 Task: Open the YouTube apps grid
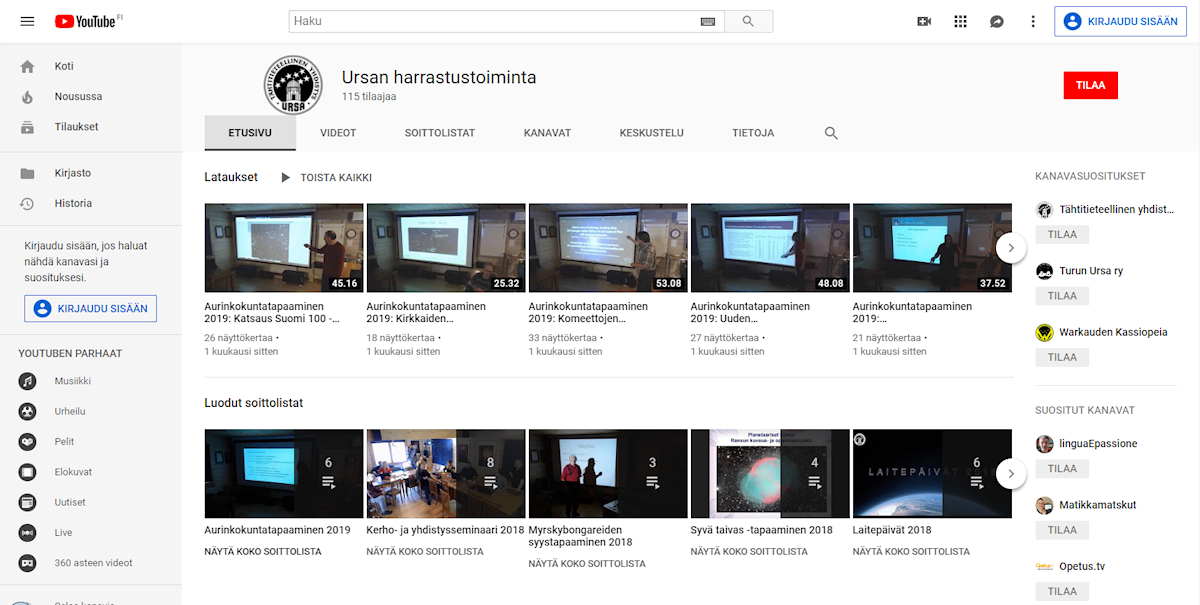(960, 21)
